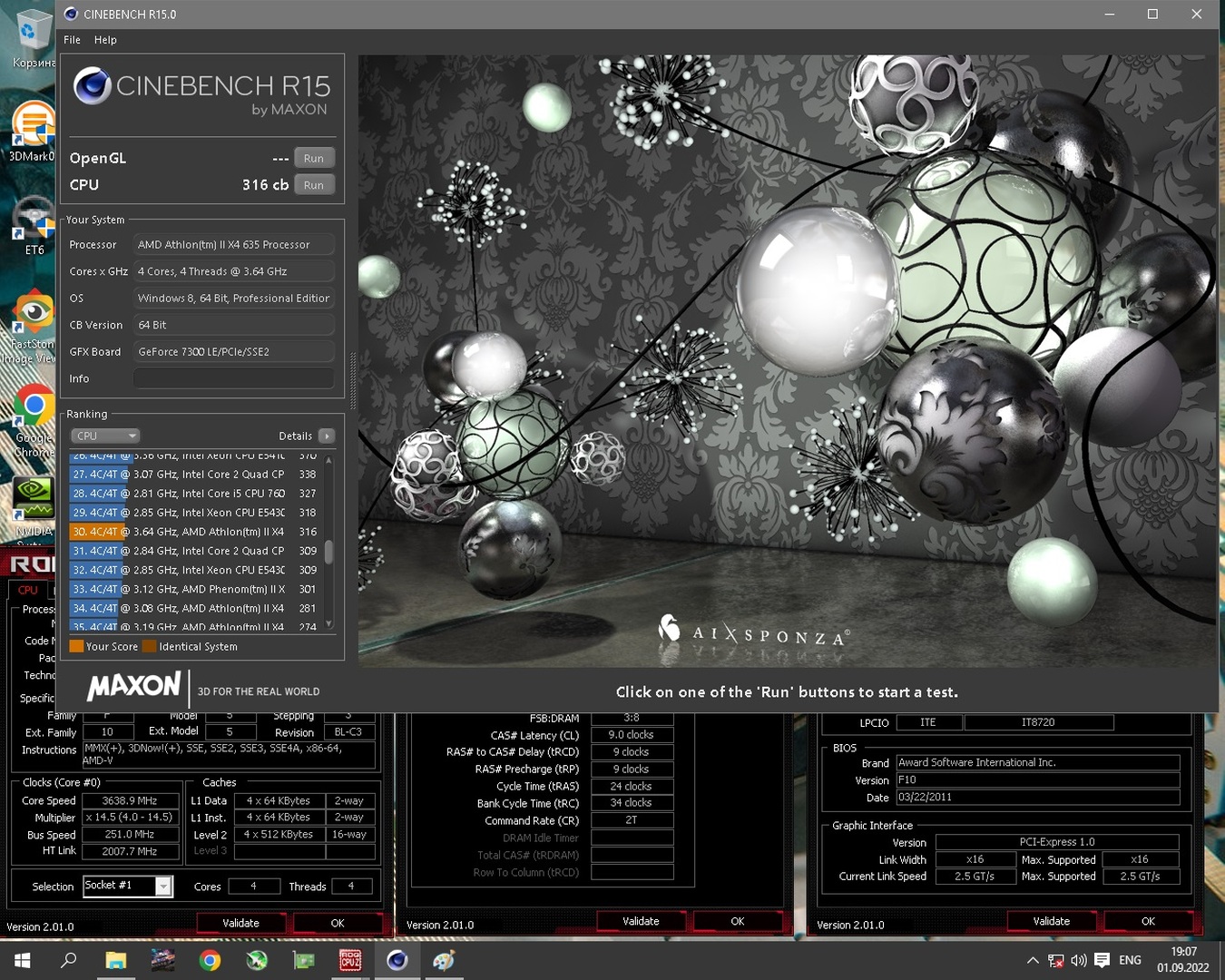Open network status tray icon
The image size is (1225, 980).
tap(1055, 960)
